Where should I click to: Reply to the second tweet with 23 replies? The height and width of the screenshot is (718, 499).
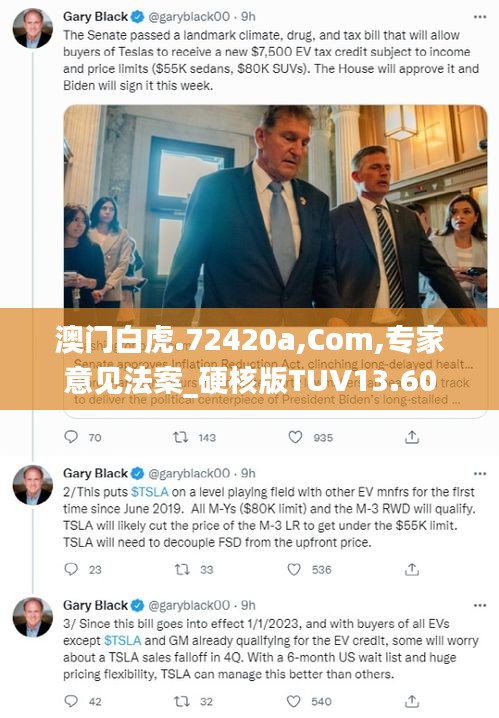71,569
